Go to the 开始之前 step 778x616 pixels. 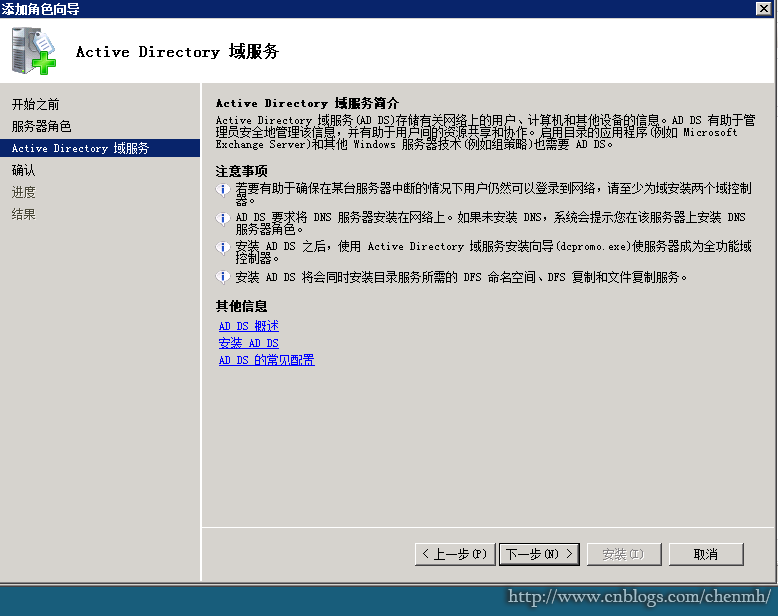tap(35, 104)
